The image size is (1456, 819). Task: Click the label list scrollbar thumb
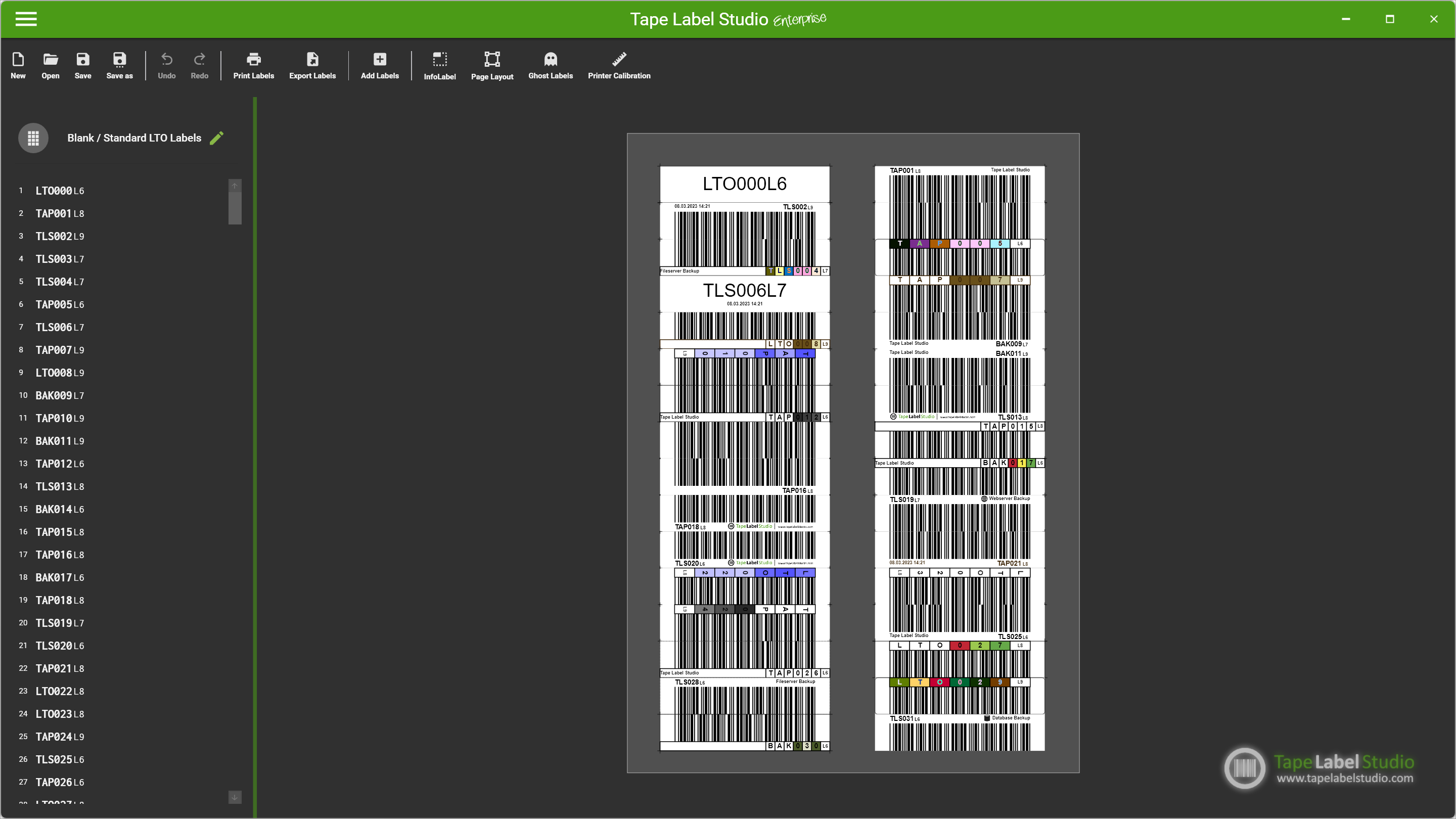pos(235,208)
